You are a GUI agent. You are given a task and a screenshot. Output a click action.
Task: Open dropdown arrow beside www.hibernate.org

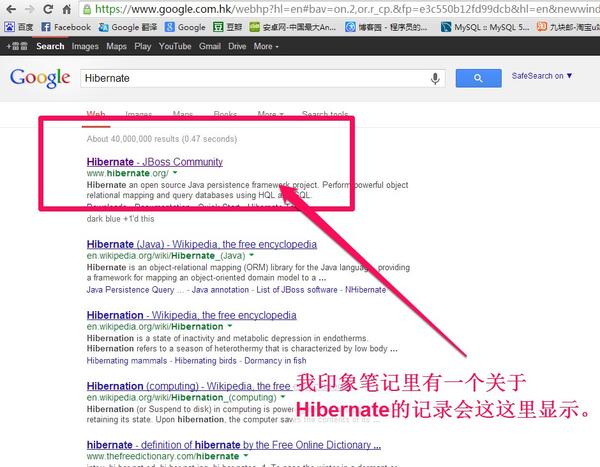click(175, 173)
